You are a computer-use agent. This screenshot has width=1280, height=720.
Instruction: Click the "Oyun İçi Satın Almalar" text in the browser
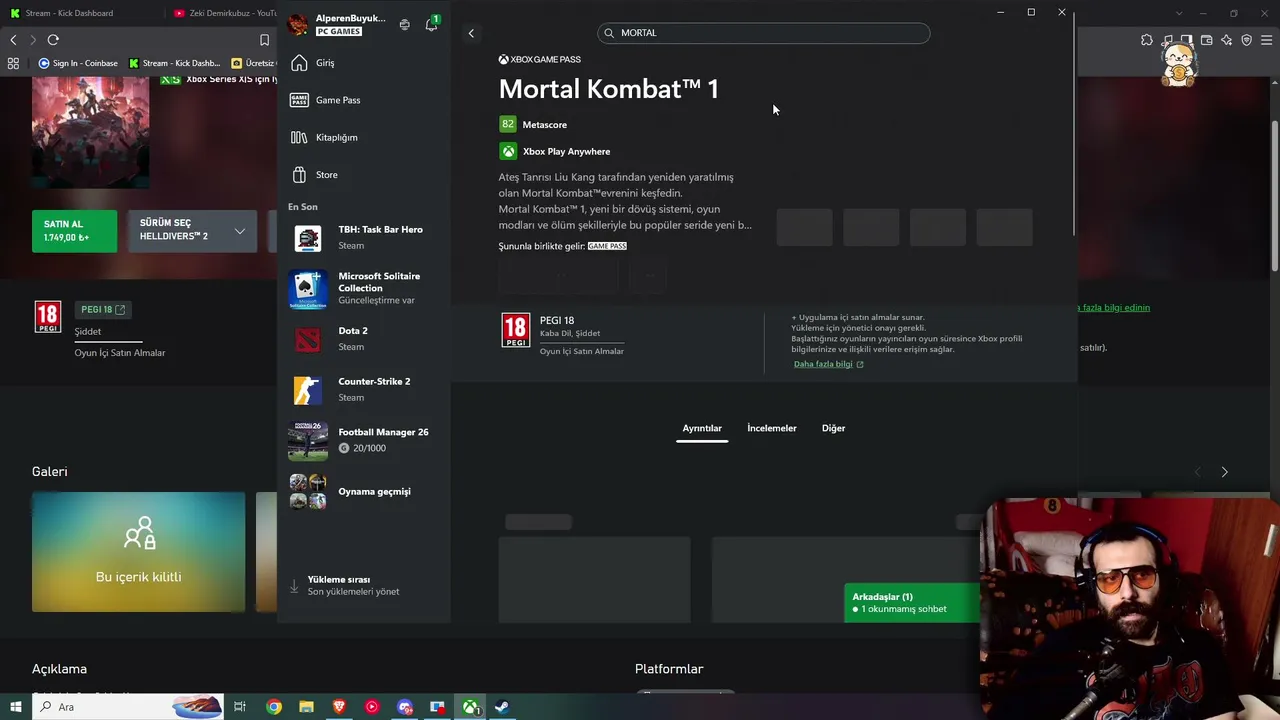click(120, 353)
